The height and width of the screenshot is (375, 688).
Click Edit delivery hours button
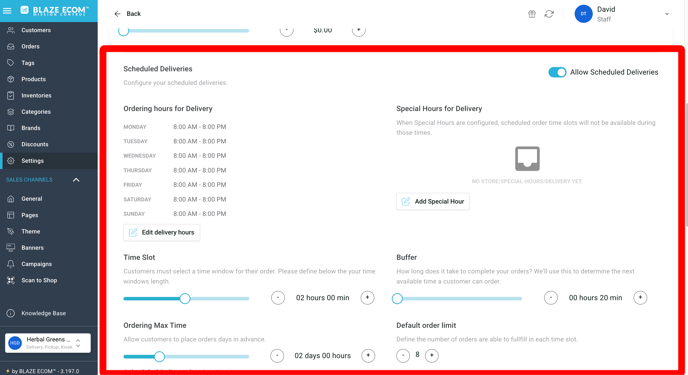pyautogui.click(x=161, y=232)
